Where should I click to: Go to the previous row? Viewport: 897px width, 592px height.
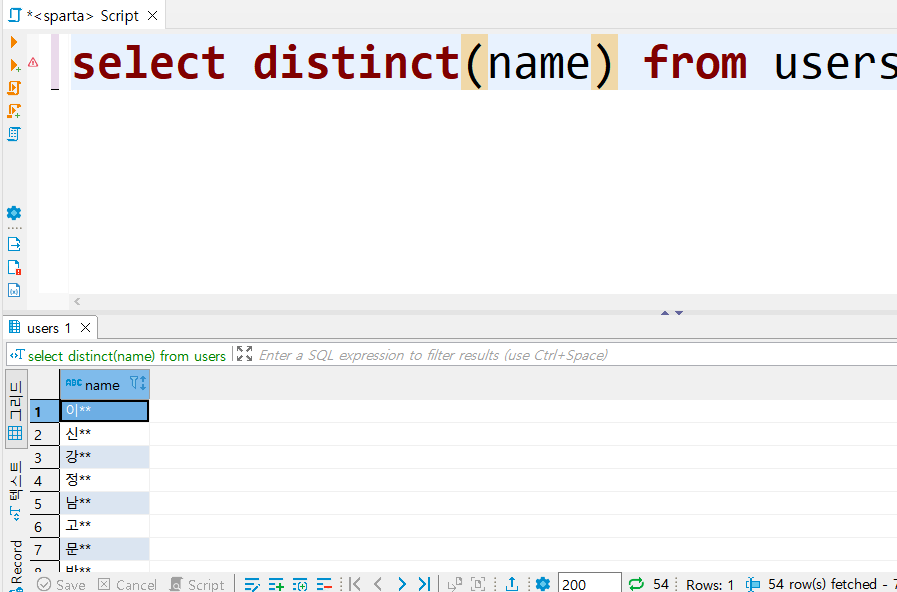pos(378,584)
